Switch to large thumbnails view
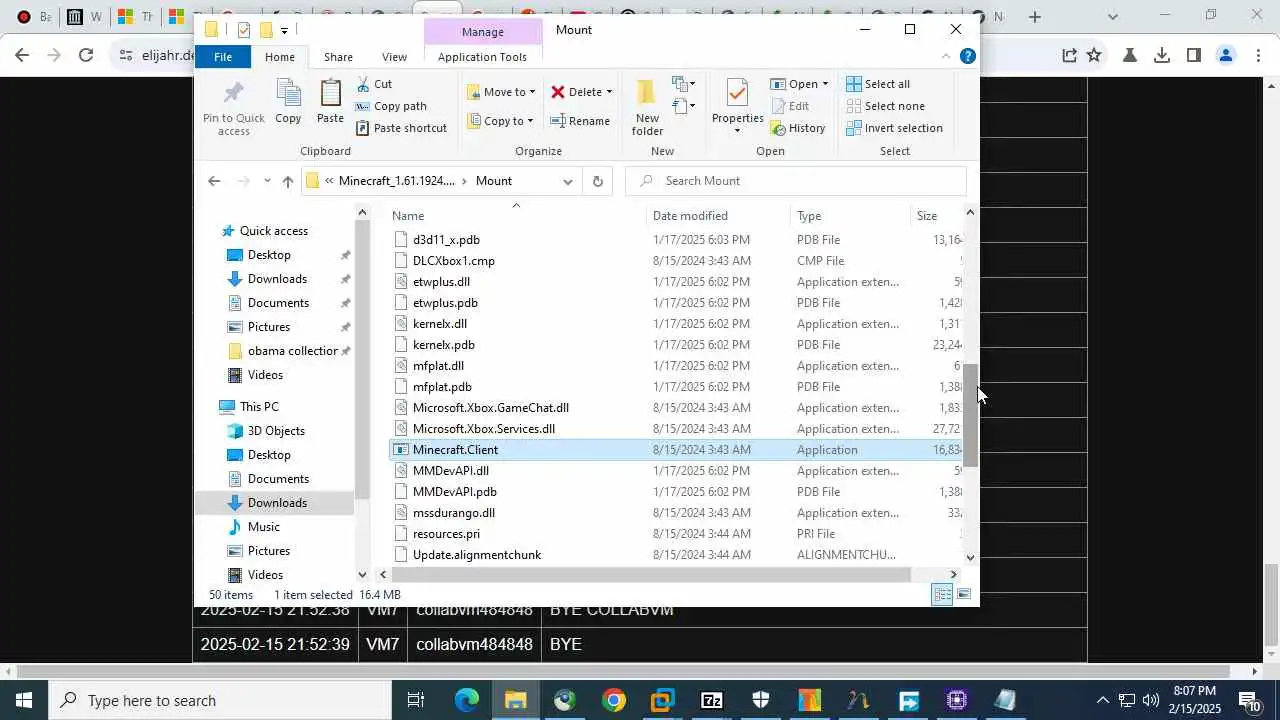Image resolution: width=1280 pixels, height=720 pixels. (x=964, y=595)
